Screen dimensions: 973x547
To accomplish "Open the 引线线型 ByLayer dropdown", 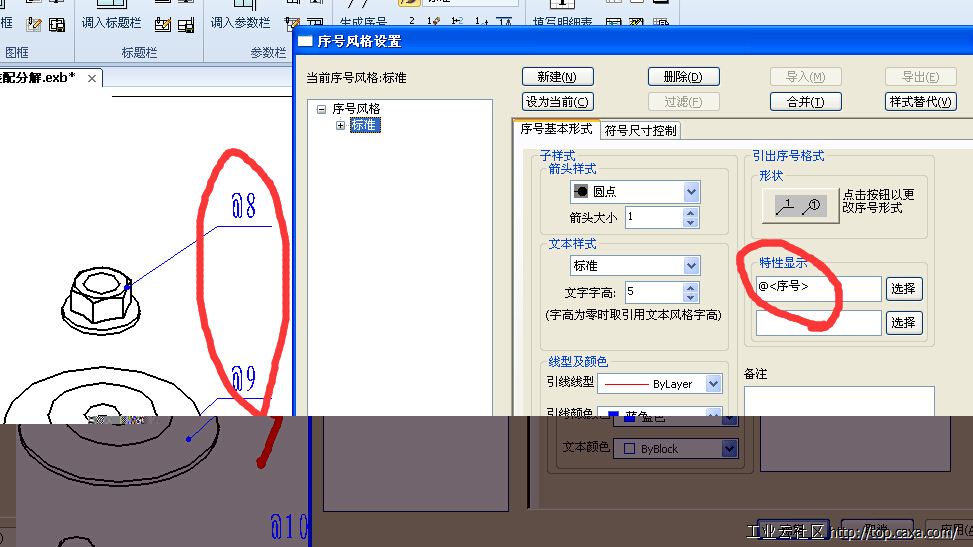I will pos(714,384).
